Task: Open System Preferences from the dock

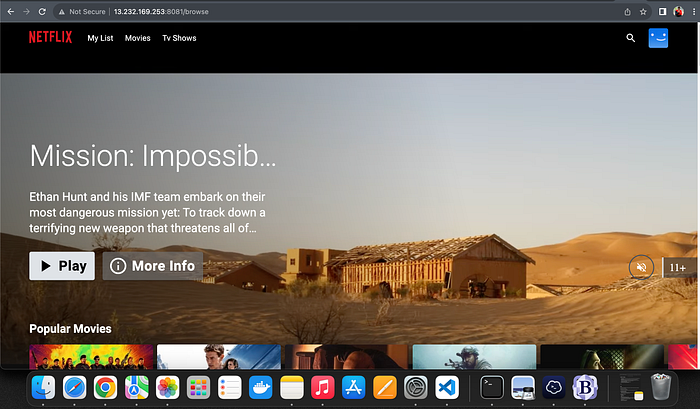Action: click(416, 387)
